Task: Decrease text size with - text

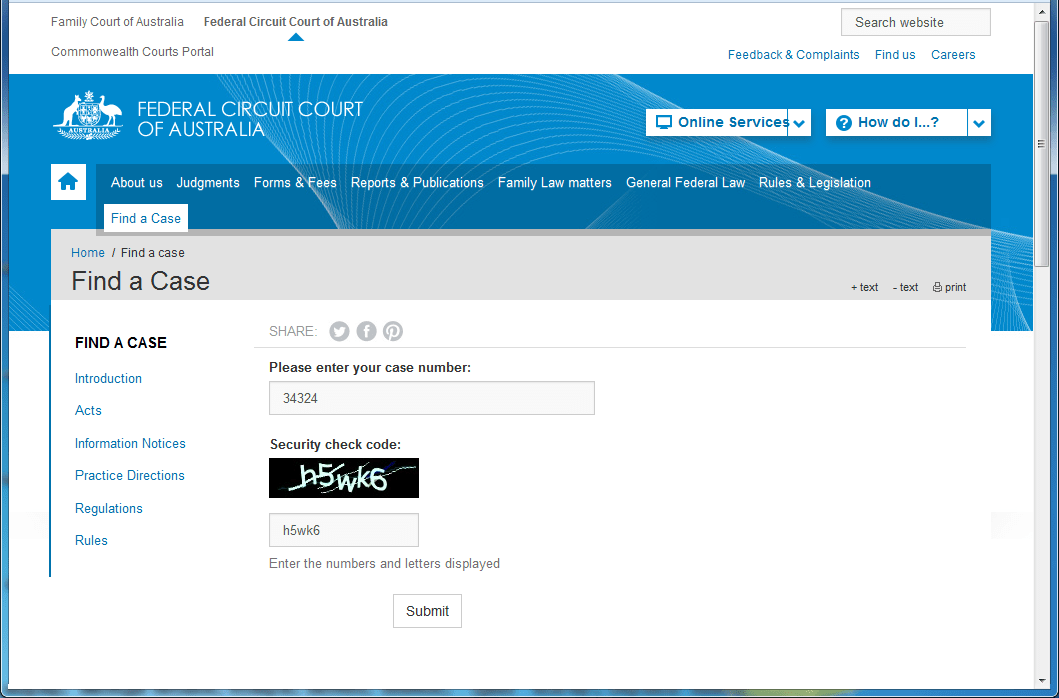Action: click(905, 287)
